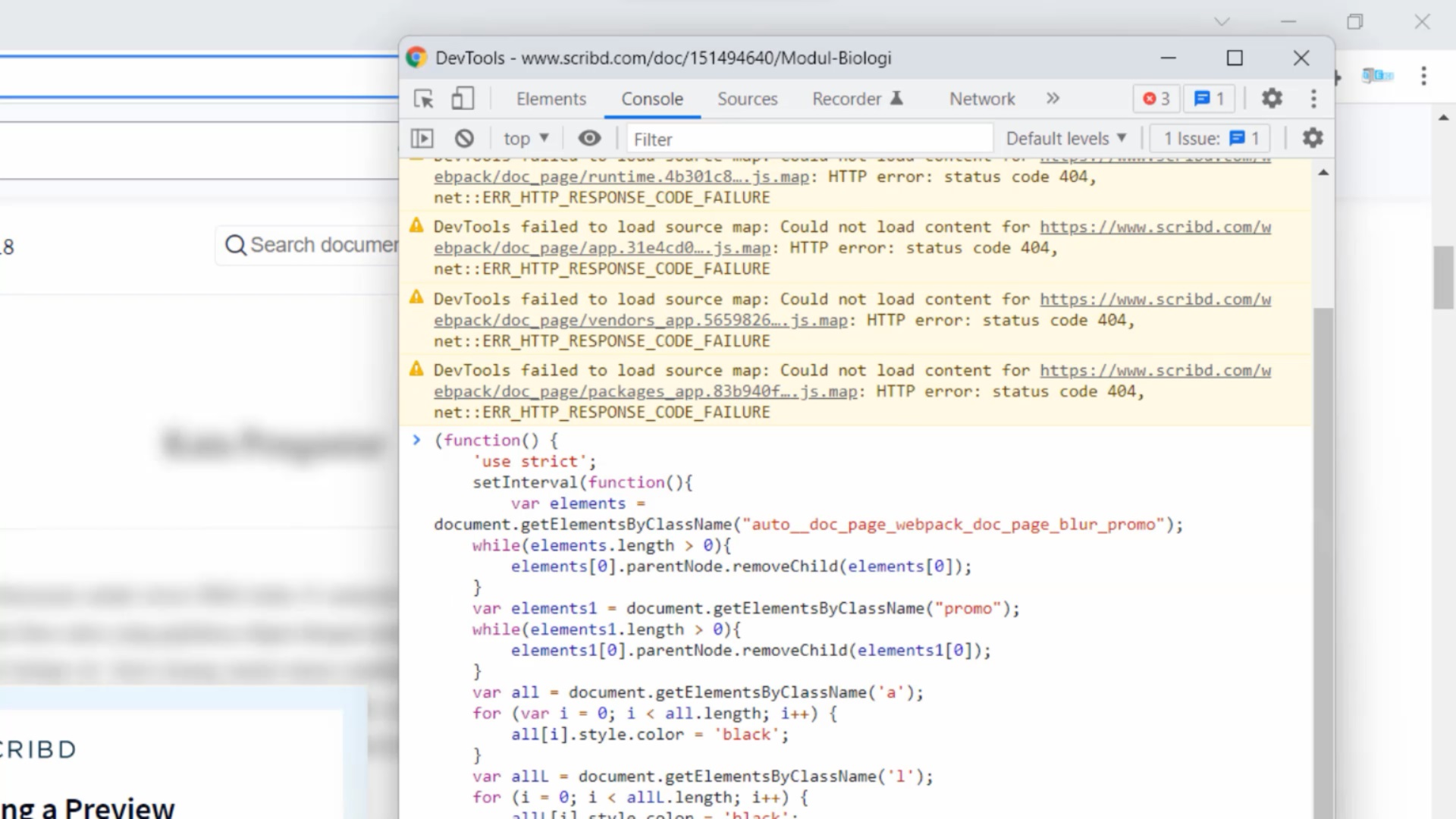Open the top frame context dropdown
The width and height of the screenshot is (1456, 819).
pos(526,137)
